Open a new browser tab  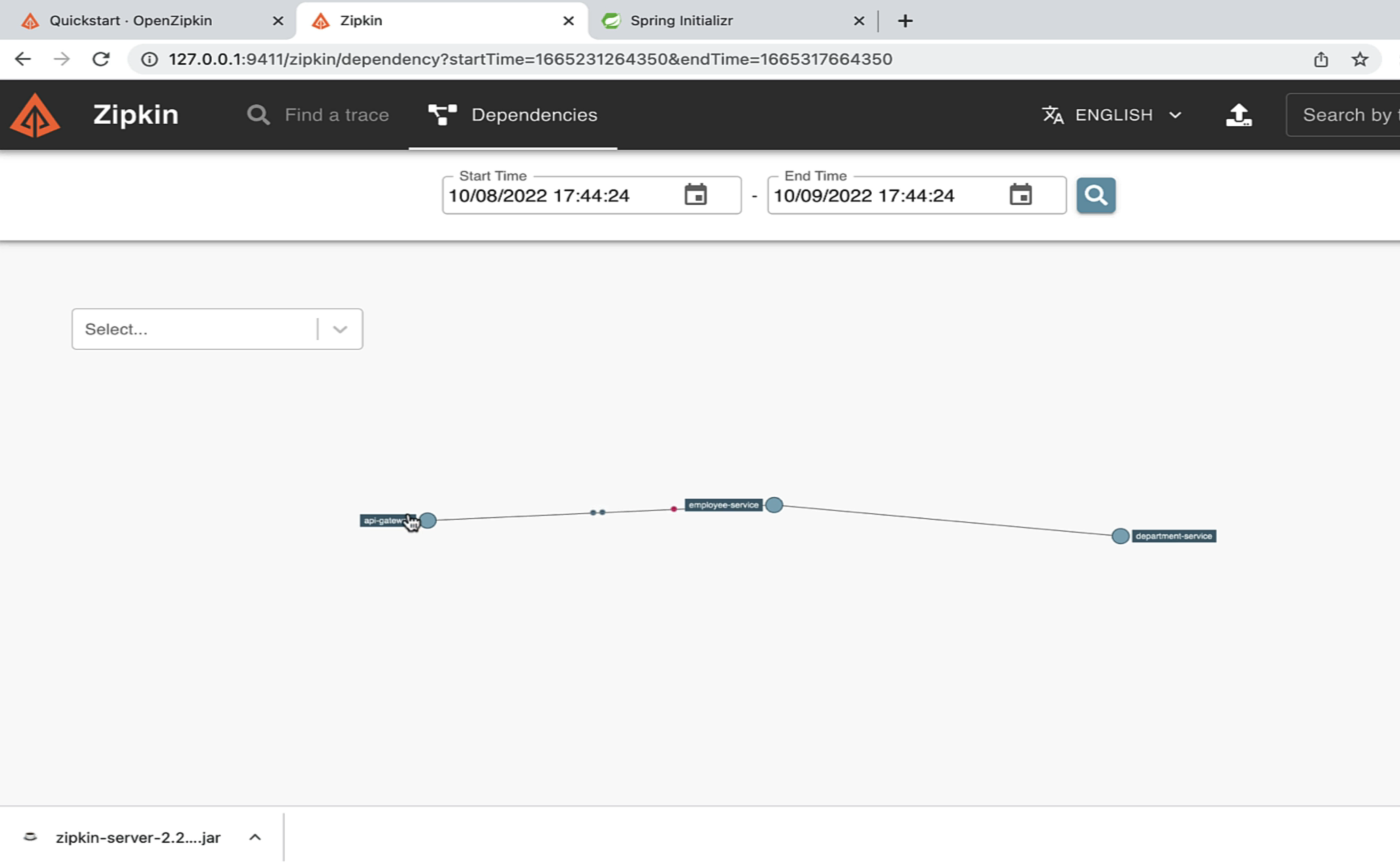pyautogui.click(x=905, y=21)
